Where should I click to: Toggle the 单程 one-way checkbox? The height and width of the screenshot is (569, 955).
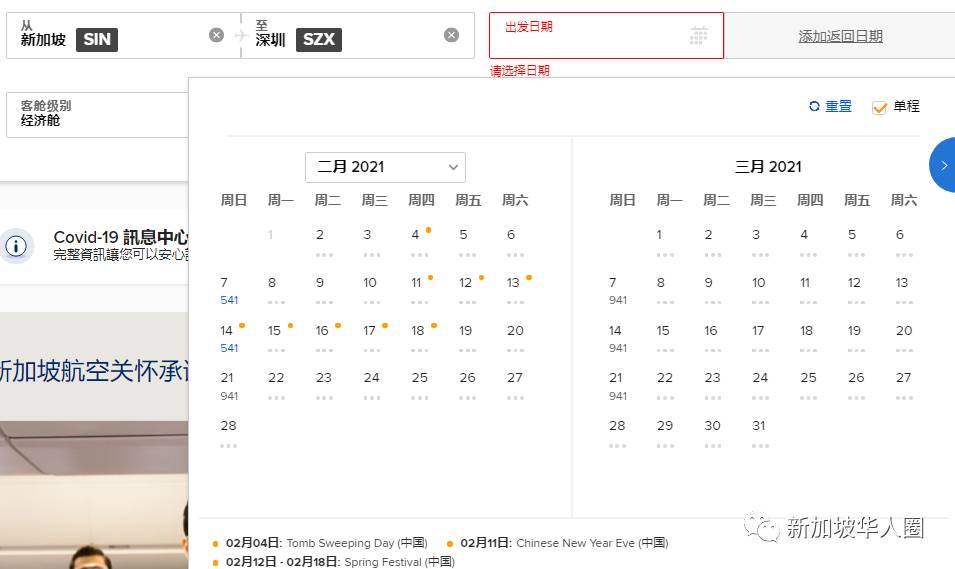879,107
